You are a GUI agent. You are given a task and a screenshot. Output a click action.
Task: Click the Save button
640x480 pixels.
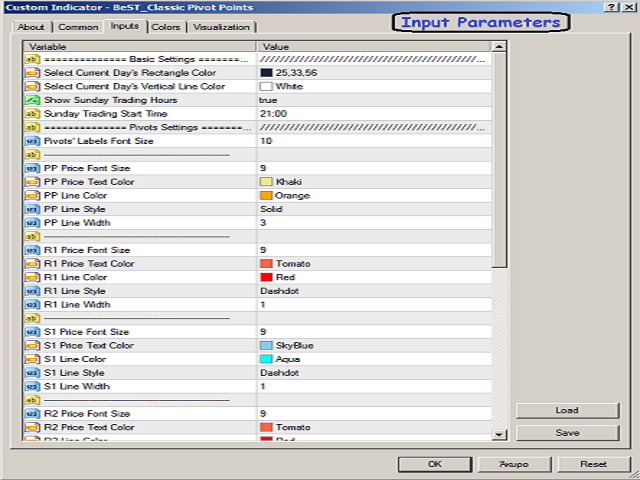pos(567,433)
